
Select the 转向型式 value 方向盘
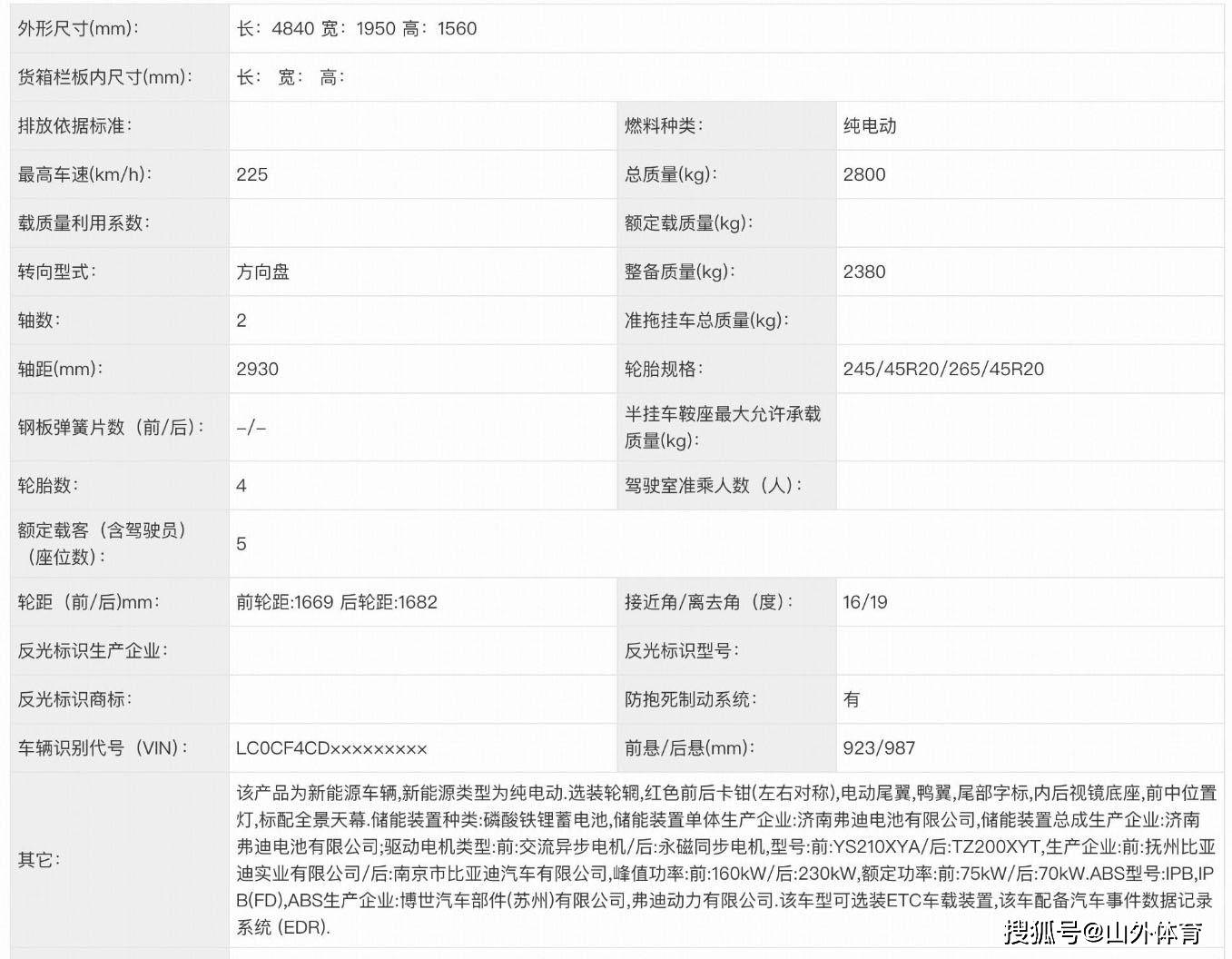[262, 272]
